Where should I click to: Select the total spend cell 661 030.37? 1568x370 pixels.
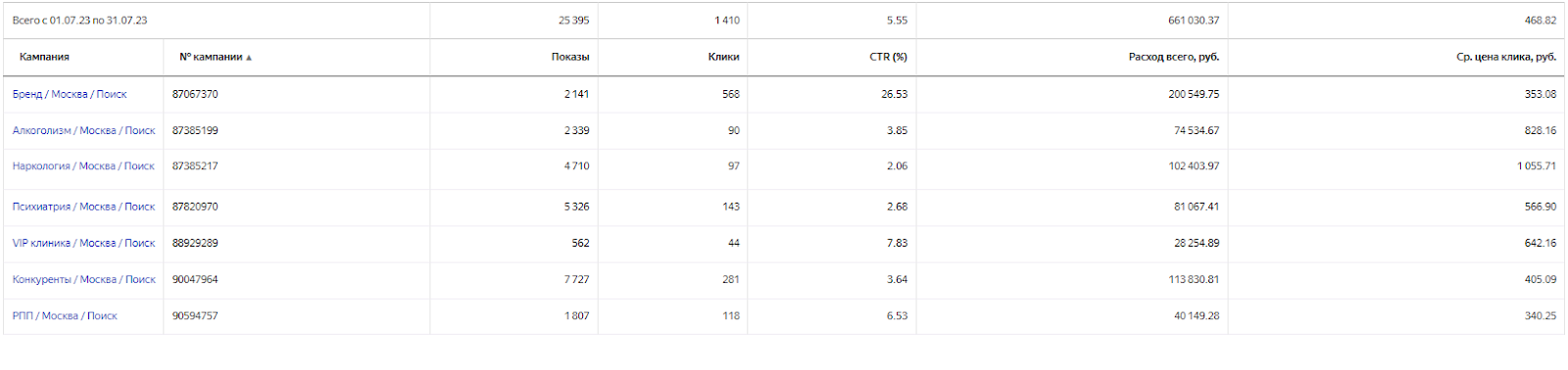point(1072,21)
